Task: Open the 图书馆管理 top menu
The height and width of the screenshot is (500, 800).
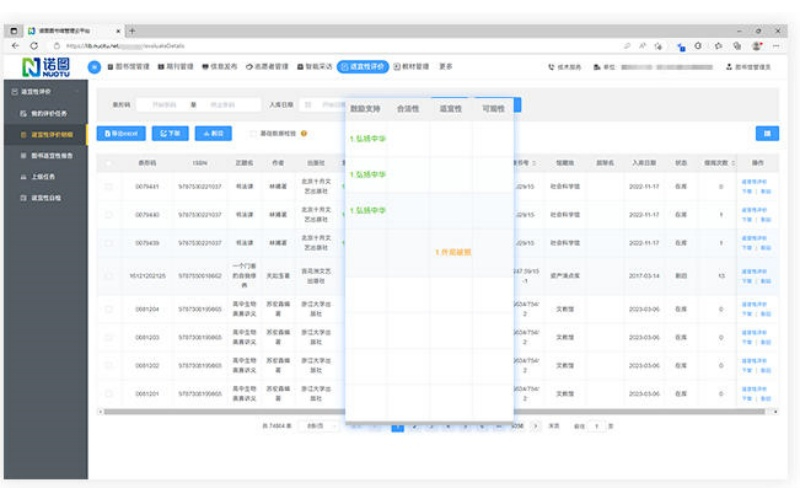Action: coord(129,67)
